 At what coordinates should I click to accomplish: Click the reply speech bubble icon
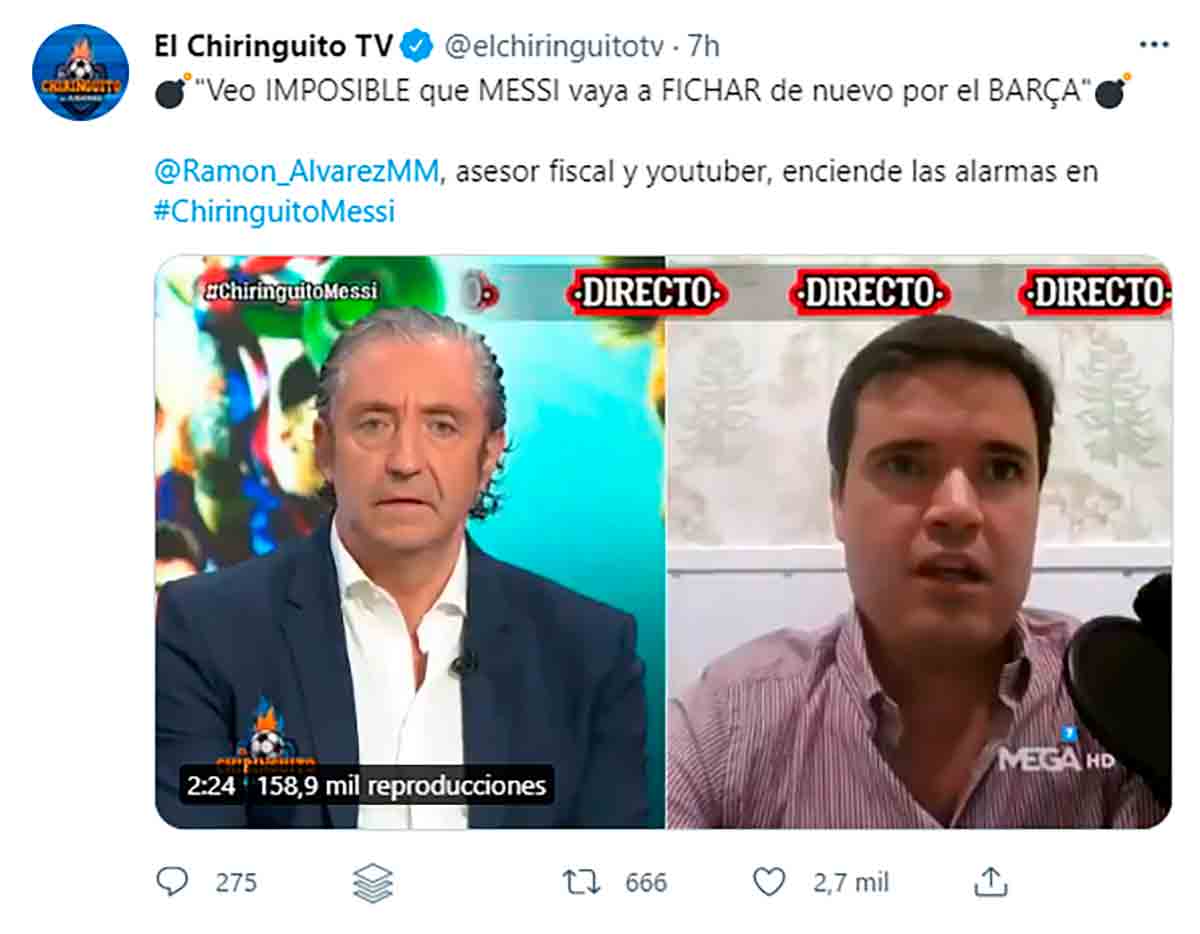point(172,881)
